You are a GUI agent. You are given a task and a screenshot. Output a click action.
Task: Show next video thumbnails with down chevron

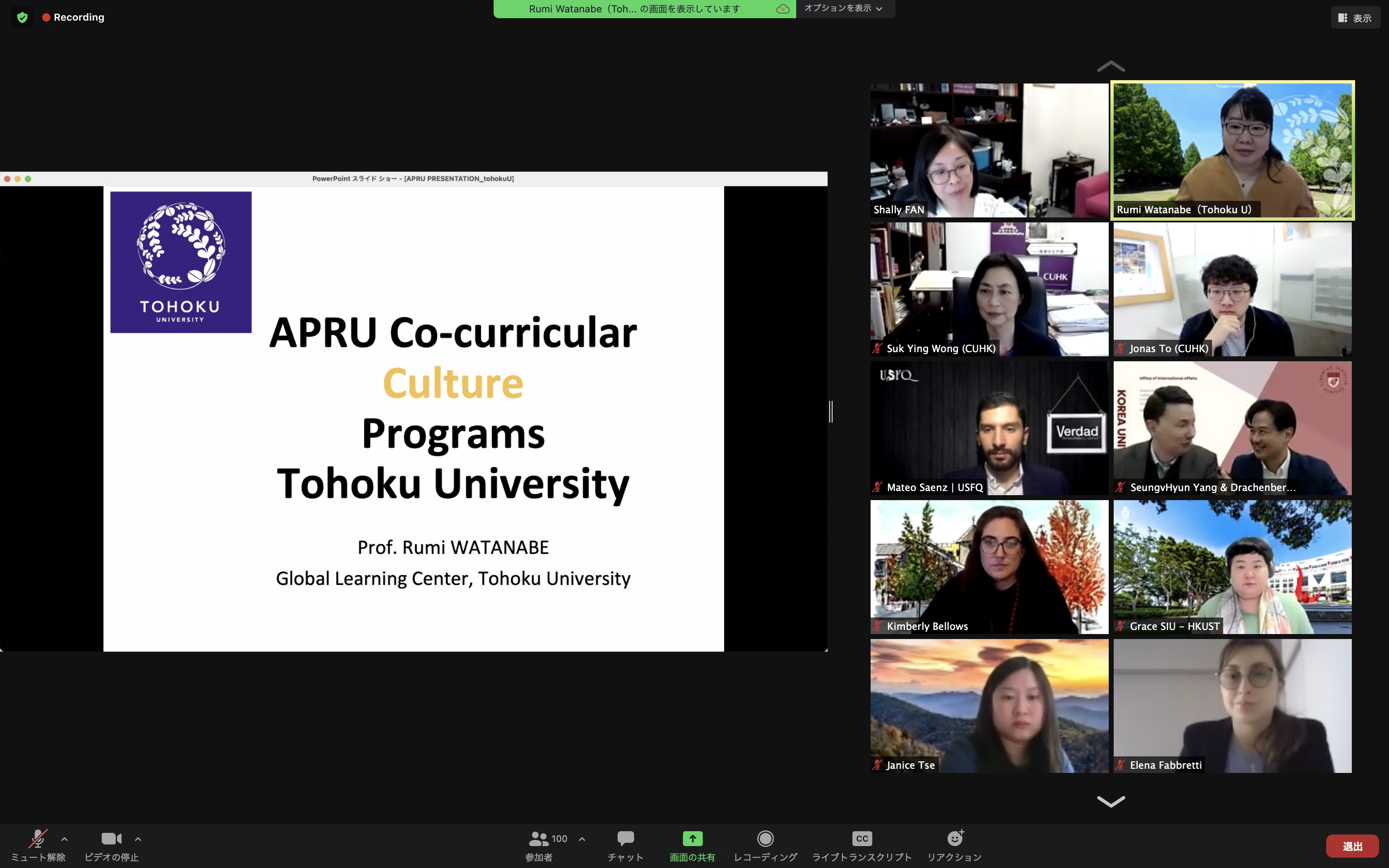point(1111,801)
